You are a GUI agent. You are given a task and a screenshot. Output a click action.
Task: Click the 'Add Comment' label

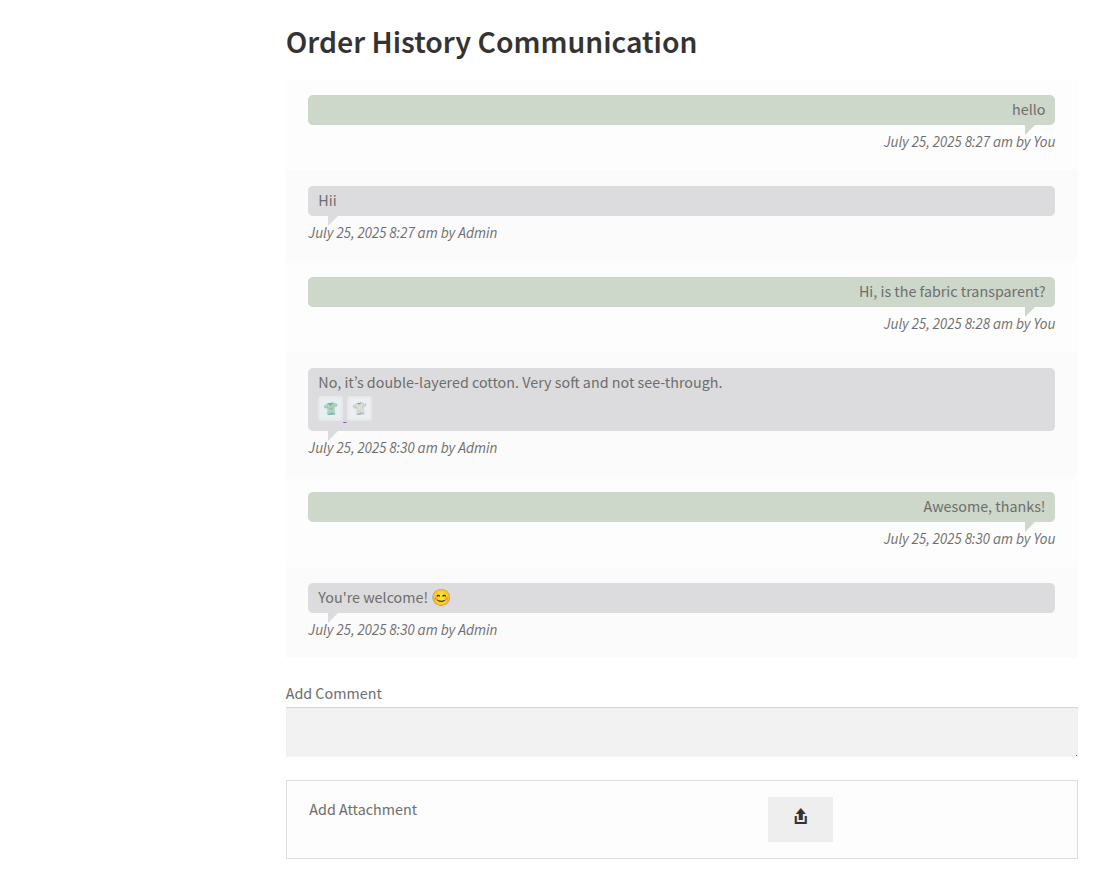coord(334,693)
